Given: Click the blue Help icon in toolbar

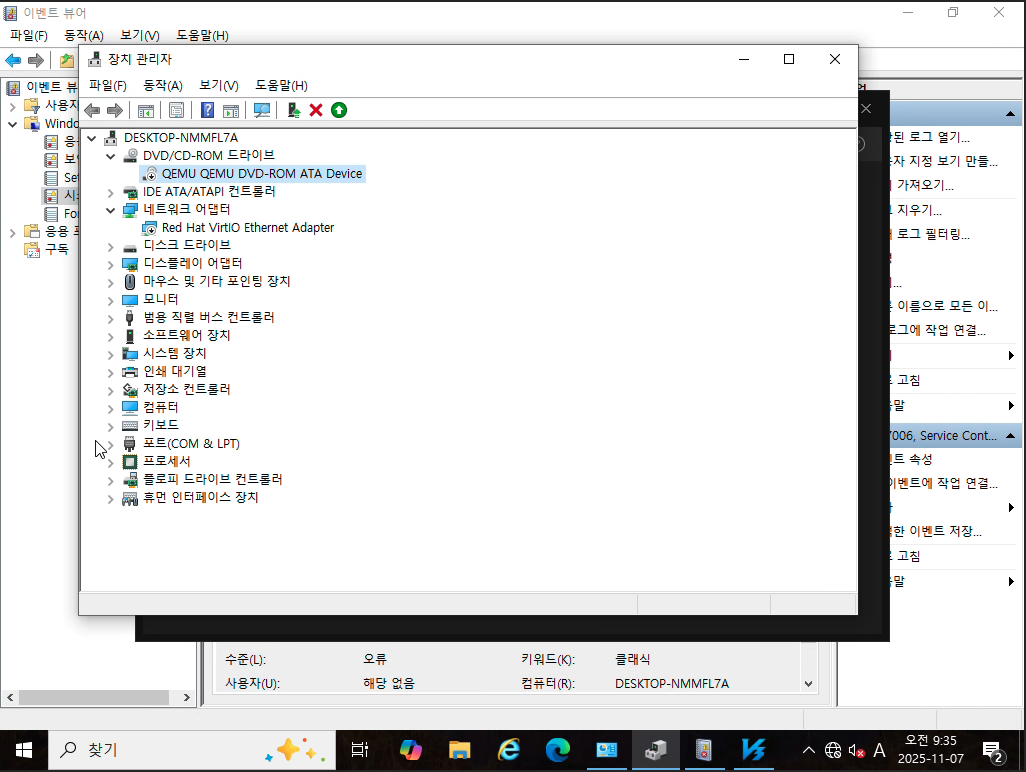Looking at the screenshot, I should (208, 110).
